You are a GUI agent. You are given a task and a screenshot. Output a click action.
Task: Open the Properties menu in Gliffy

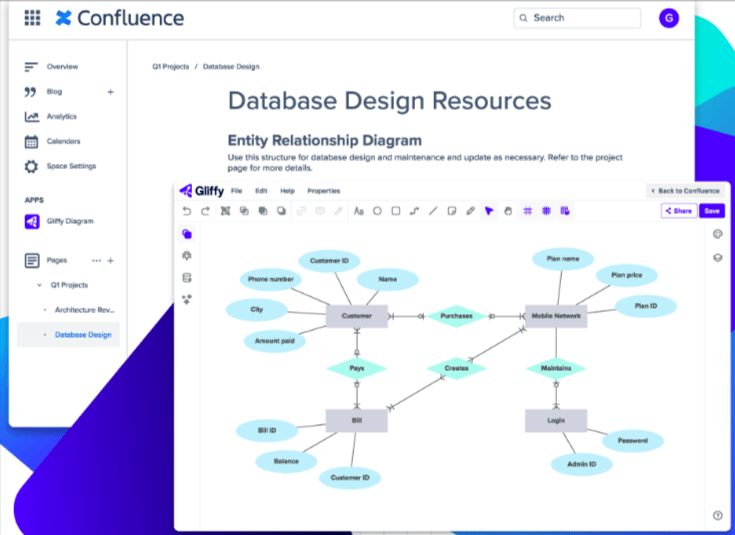click(324, 191)
